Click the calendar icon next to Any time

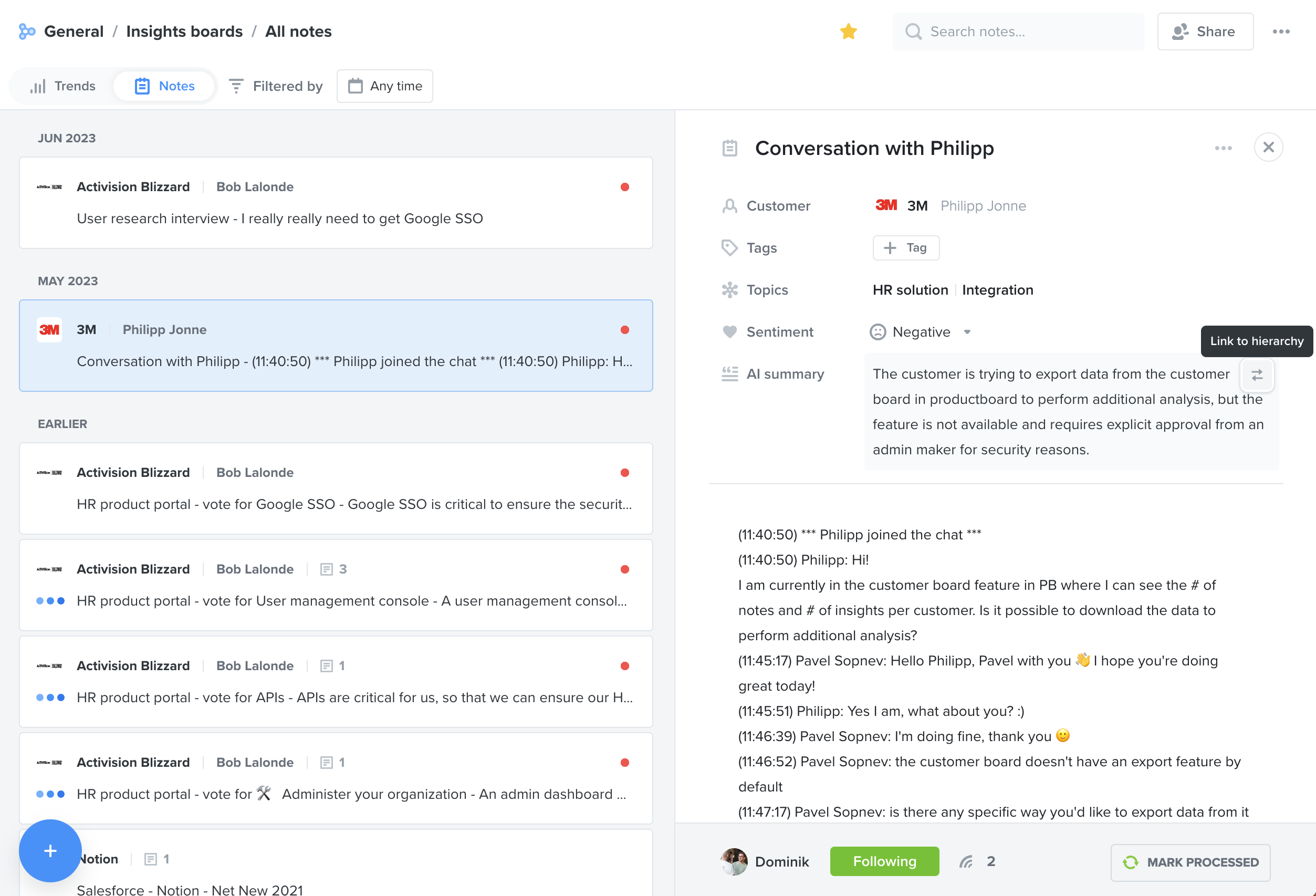(x=356, y=86)
